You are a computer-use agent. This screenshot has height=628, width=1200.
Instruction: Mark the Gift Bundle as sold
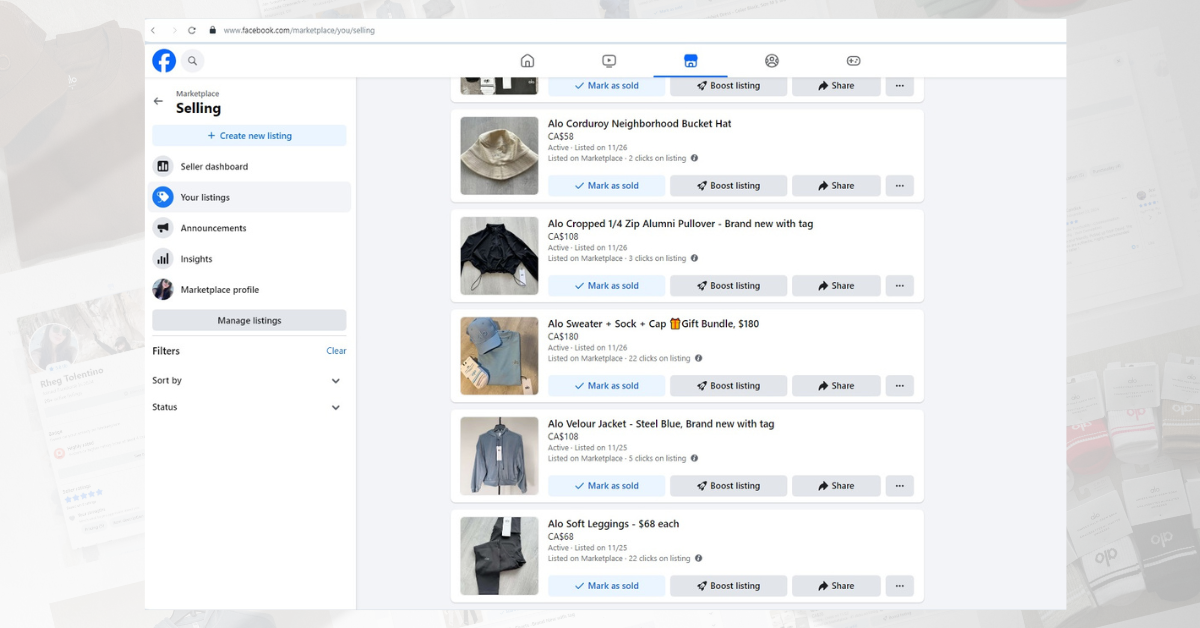pos(606,386)
